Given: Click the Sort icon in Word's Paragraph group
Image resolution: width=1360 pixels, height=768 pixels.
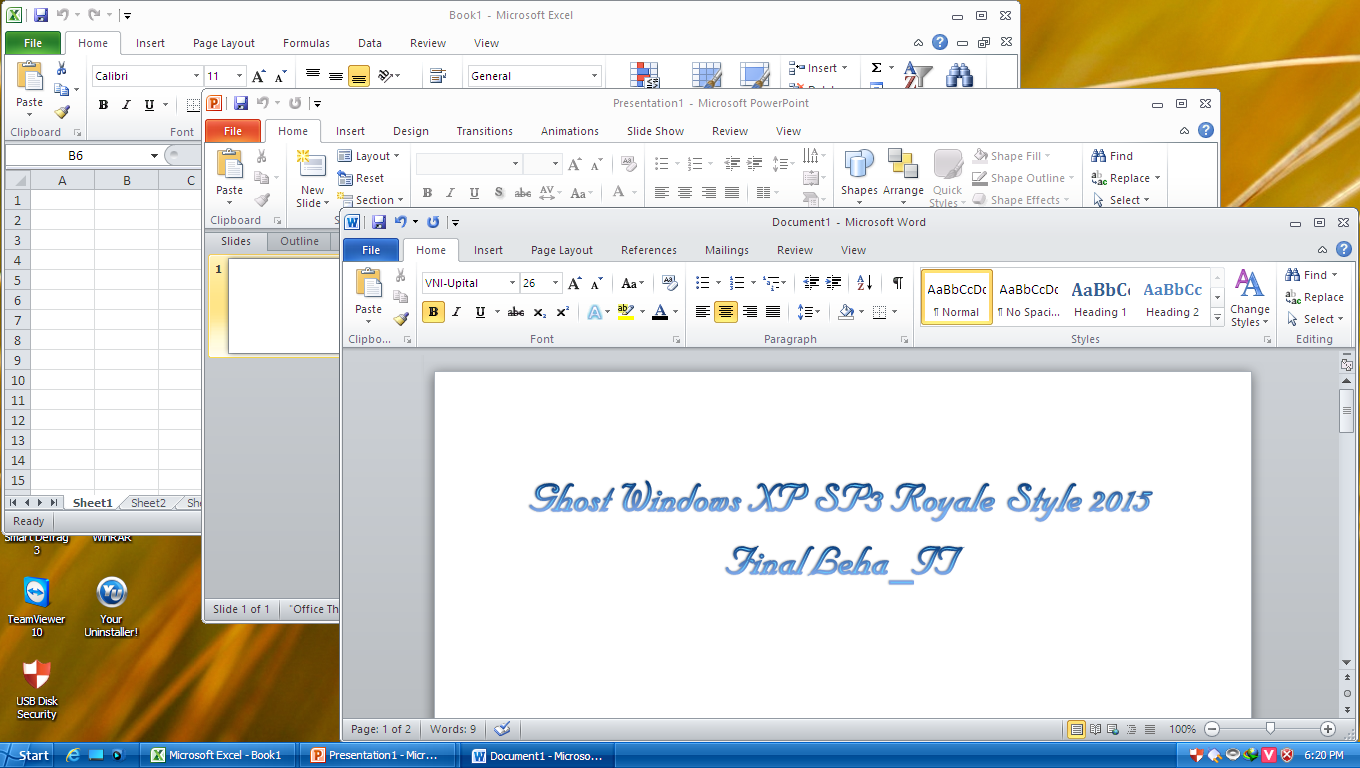Looking at the screenshot, I should (865, 283).
